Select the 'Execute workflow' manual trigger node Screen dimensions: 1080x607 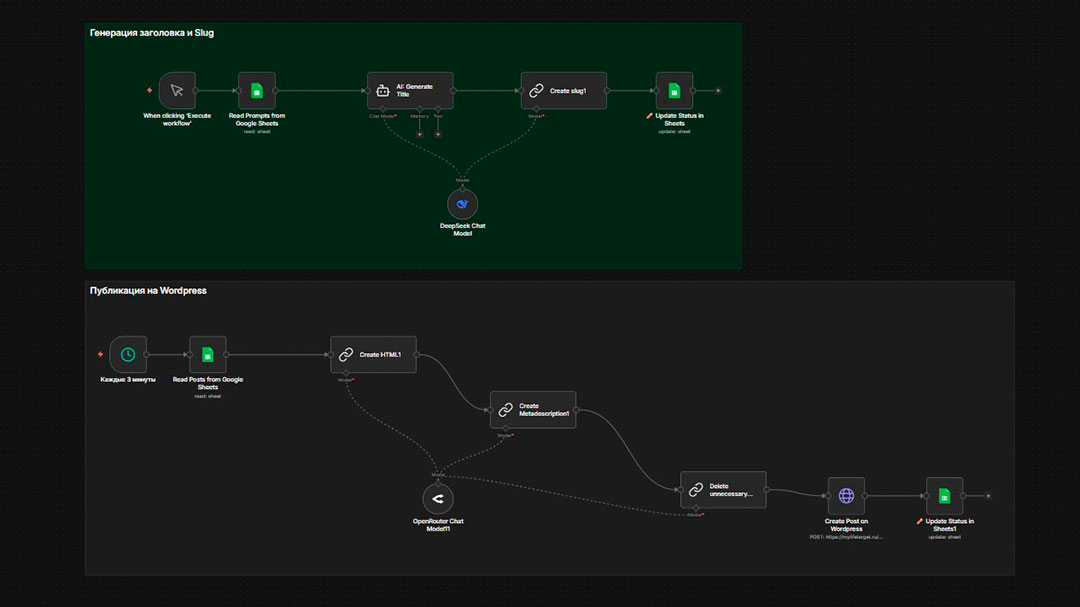(177, 90)
